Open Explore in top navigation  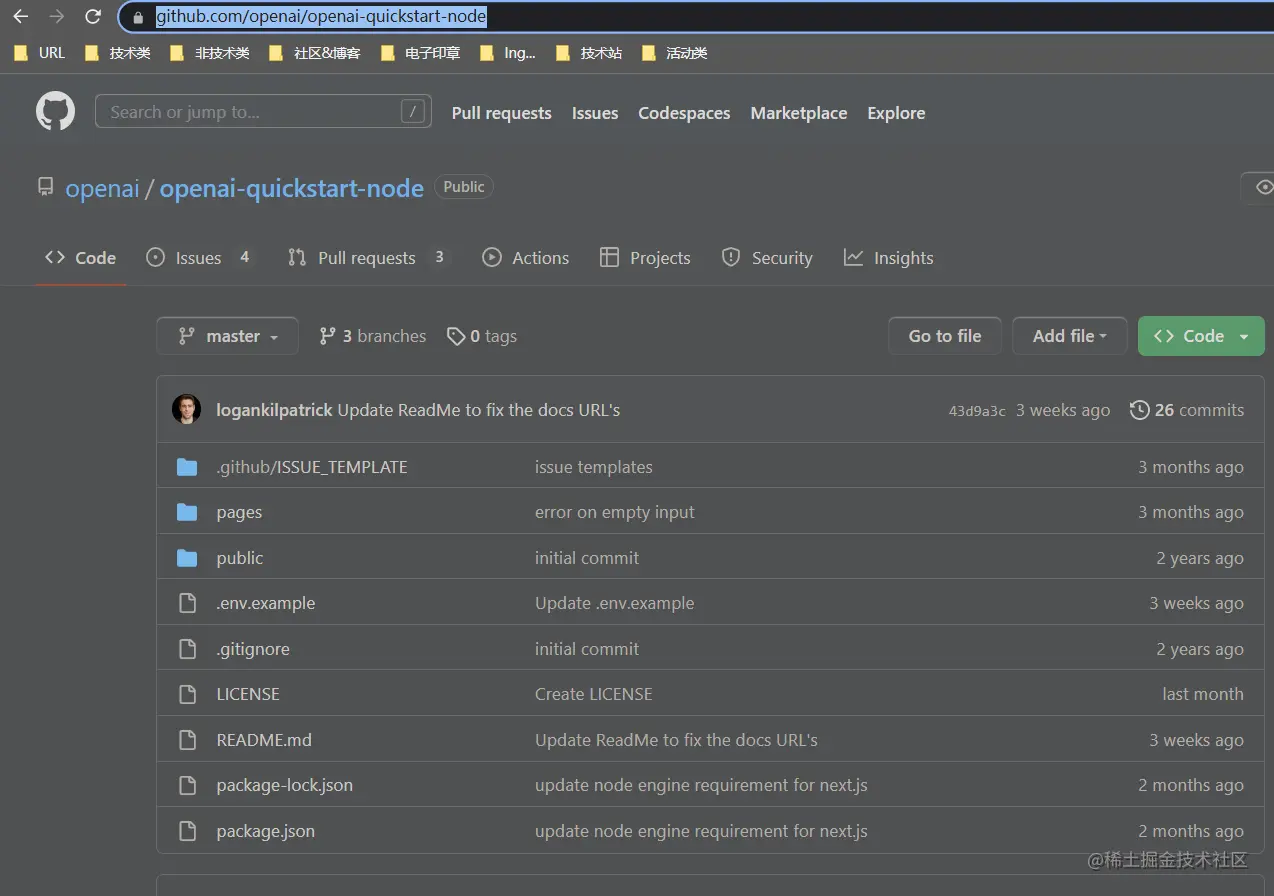(896, 113)
